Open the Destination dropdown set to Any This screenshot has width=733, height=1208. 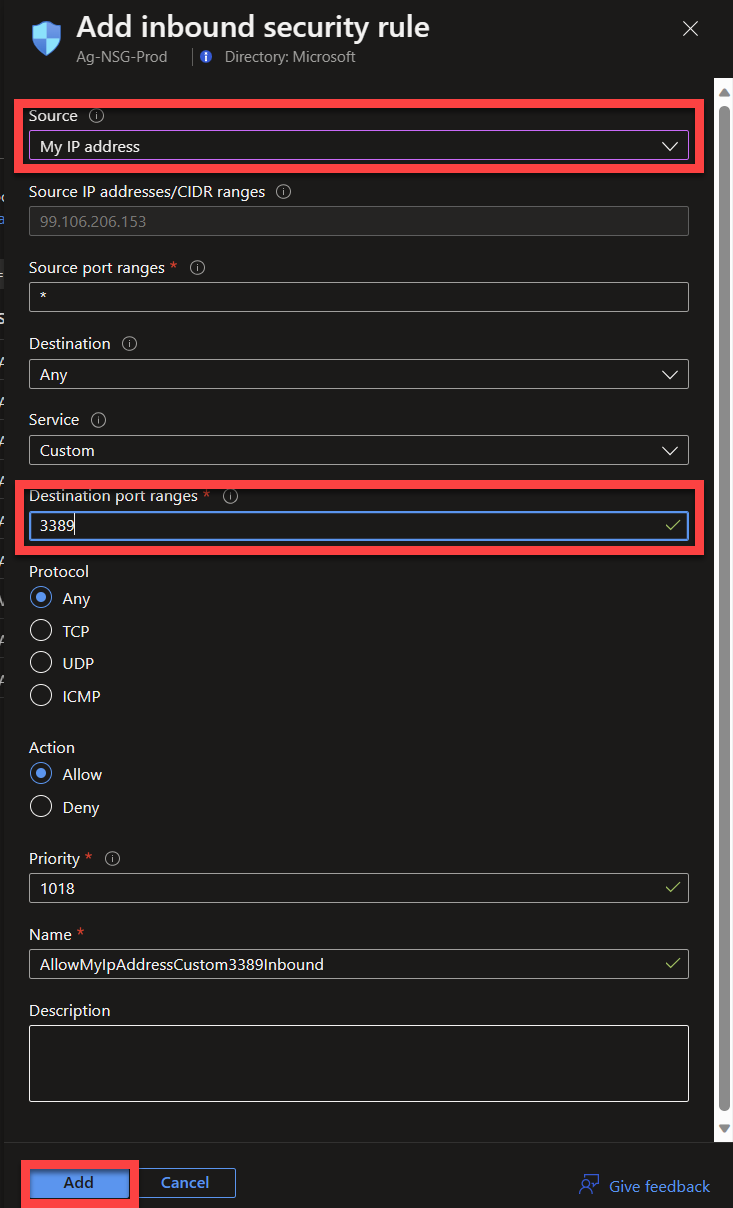click(359, 374)
